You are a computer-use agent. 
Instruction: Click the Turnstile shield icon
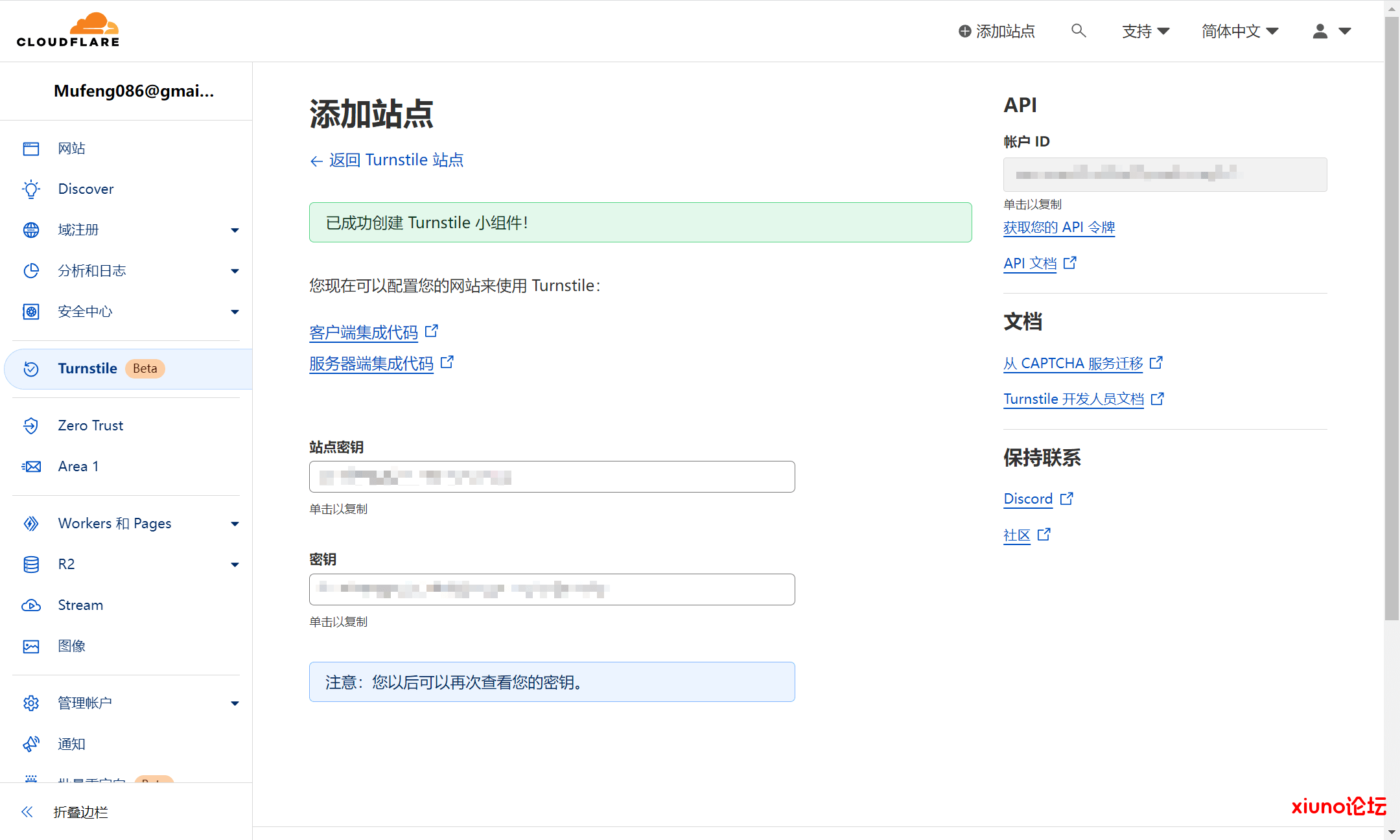30,369
